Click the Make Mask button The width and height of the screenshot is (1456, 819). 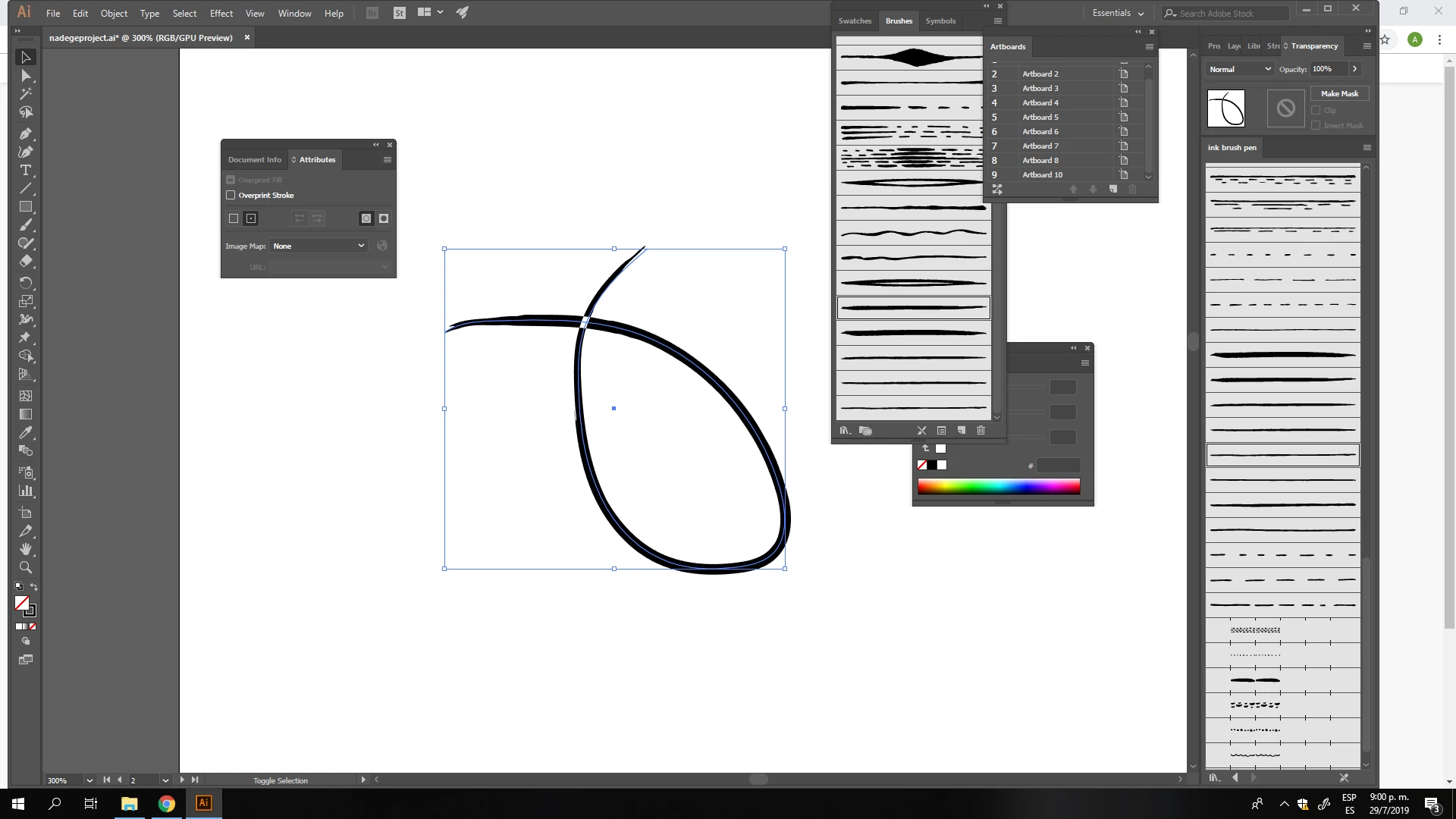(1339, 93)
